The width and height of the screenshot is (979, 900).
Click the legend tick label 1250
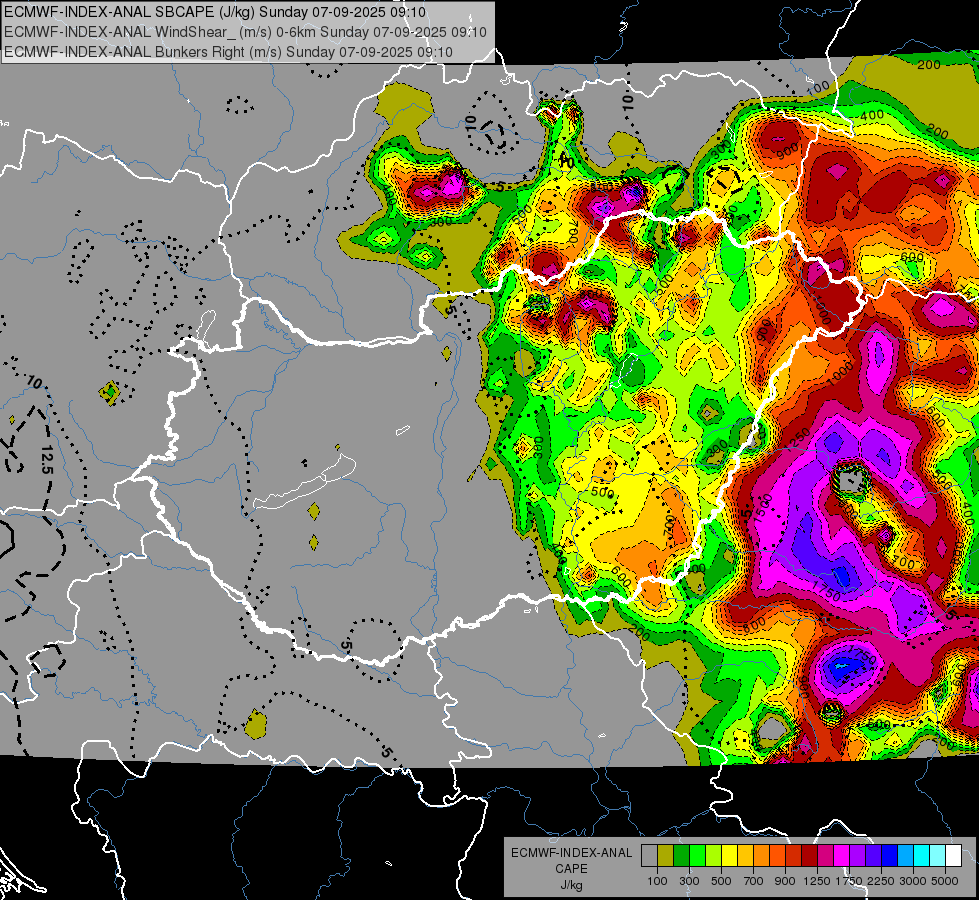click(x=817, y=881)
